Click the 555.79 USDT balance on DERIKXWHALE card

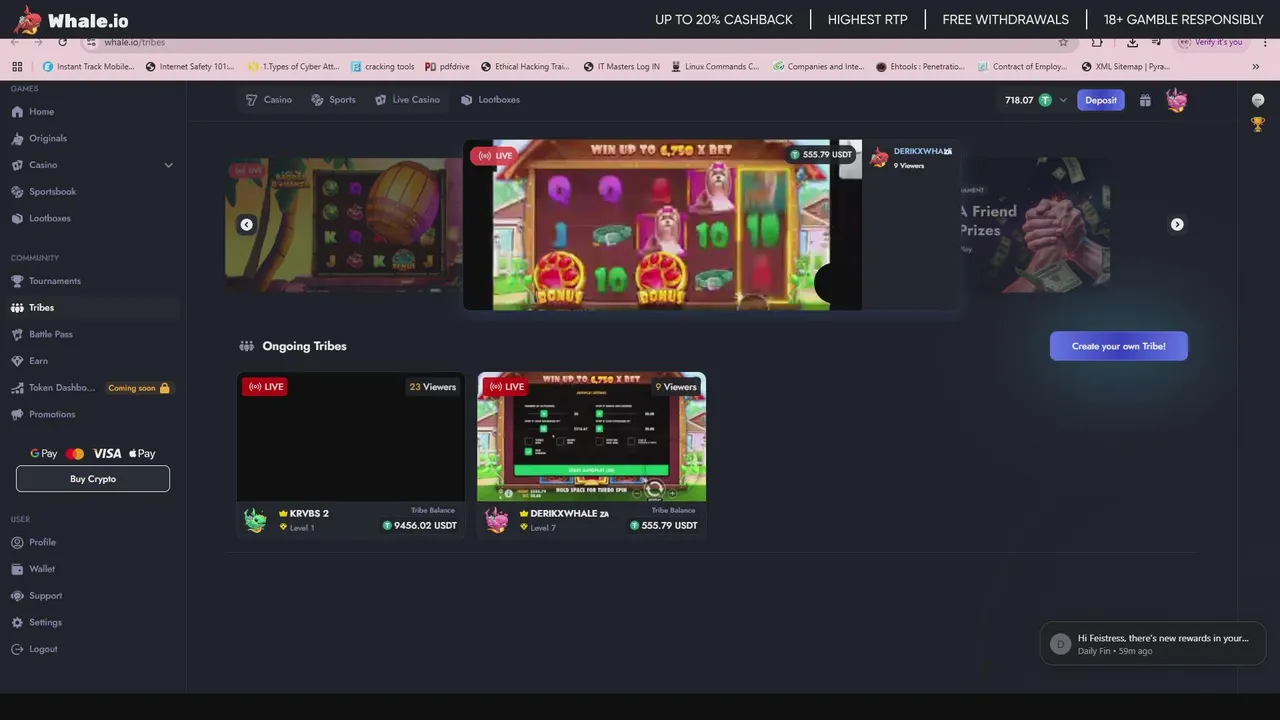click(x=664, y=525)
